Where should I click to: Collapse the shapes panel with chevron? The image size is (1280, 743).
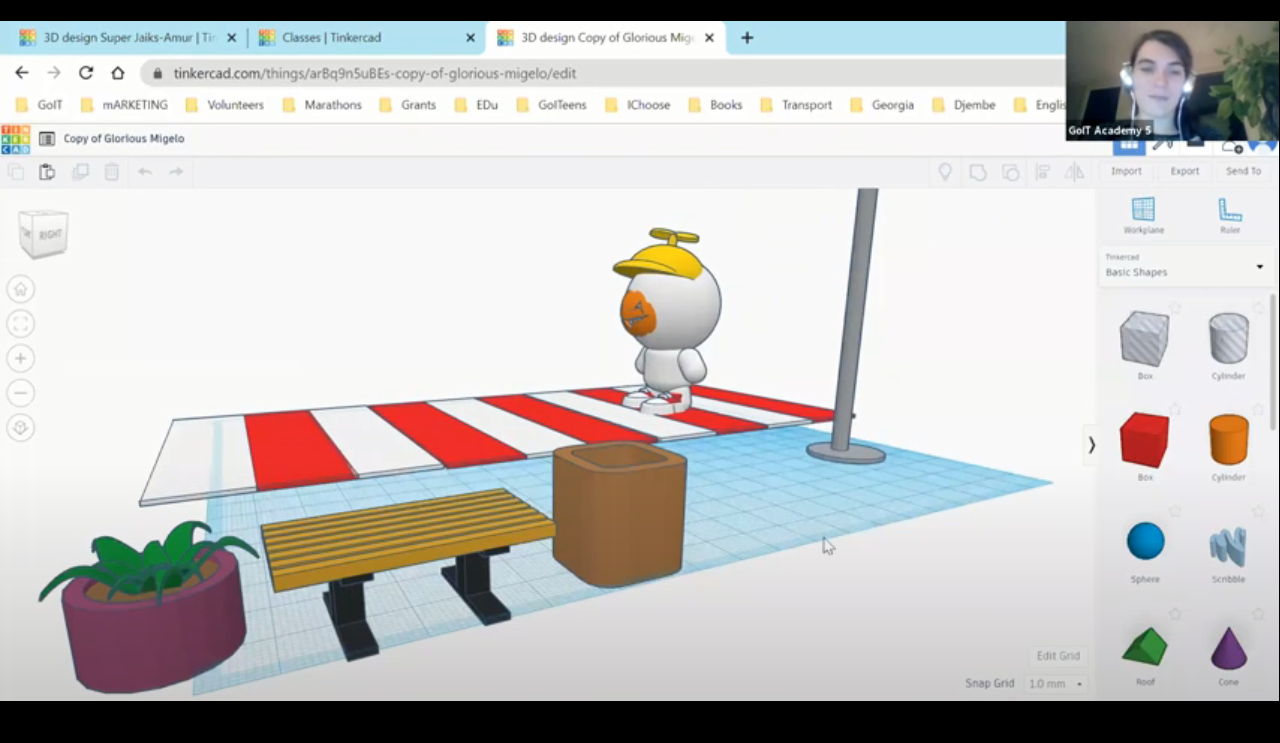click(x=1091, y=445)
